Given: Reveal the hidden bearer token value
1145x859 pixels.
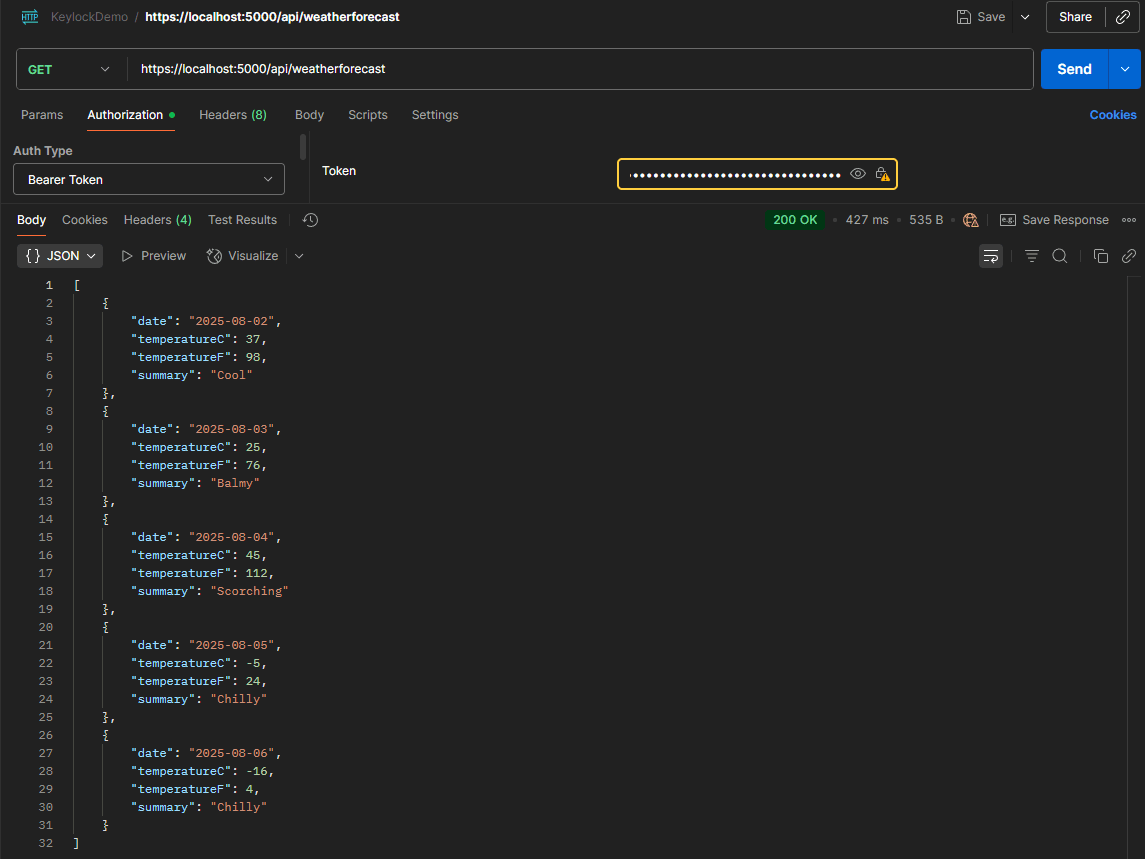Looking at the screenshot, I should 858,173.
